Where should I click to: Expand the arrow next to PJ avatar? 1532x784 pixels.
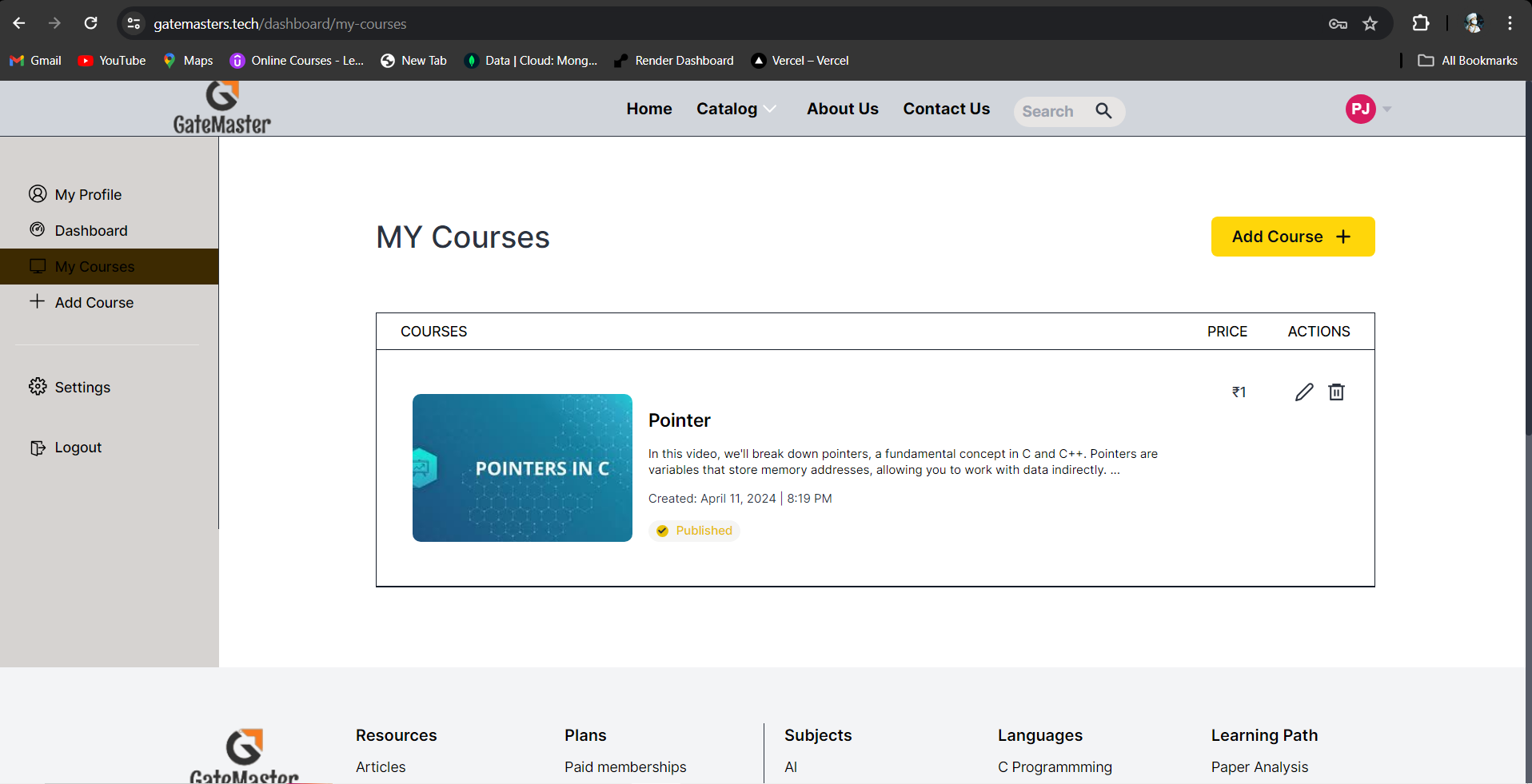pos(1387,109)
